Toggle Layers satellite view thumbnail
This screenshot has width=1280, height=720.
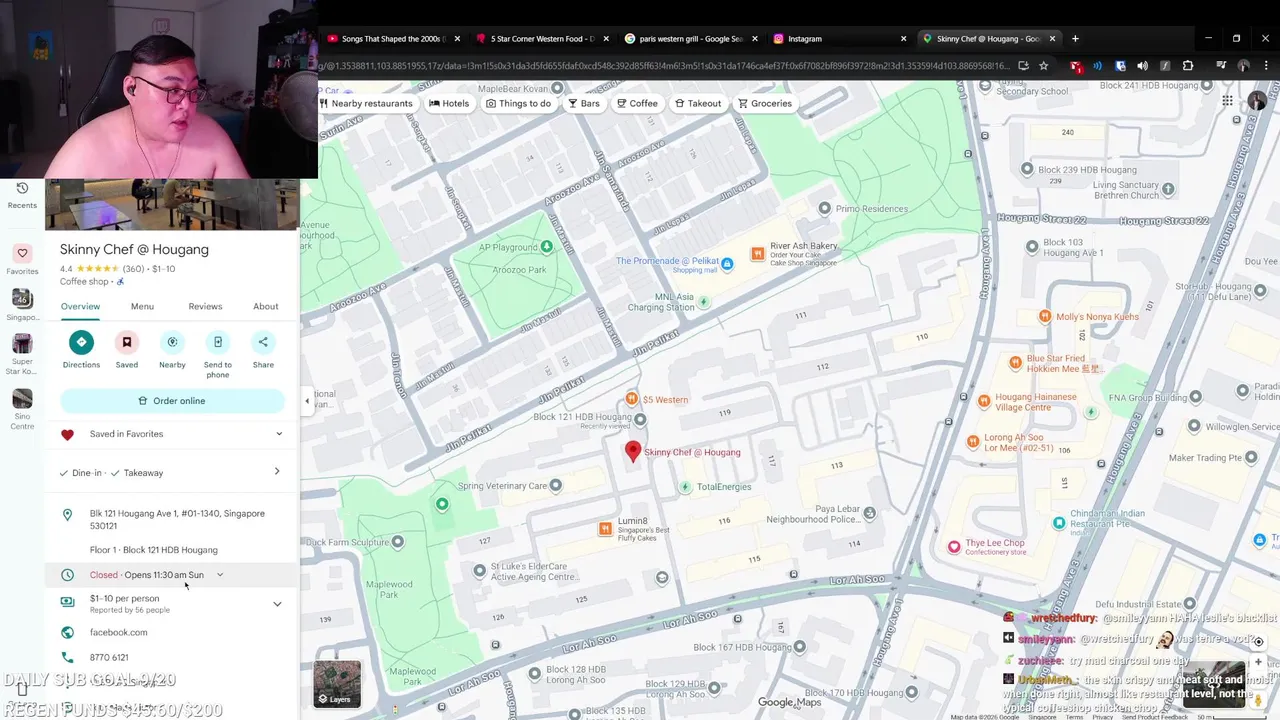click(337, 684)
